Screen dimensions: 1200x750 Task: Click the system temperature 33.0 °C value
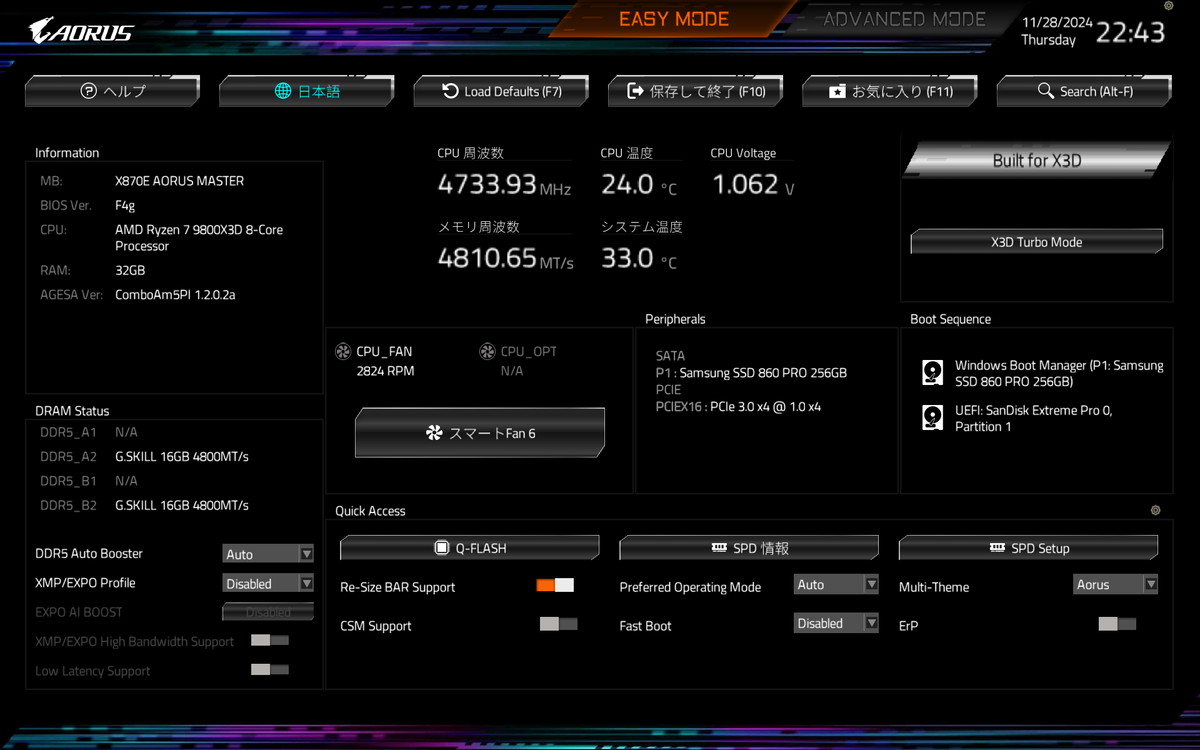coord(639,258)
